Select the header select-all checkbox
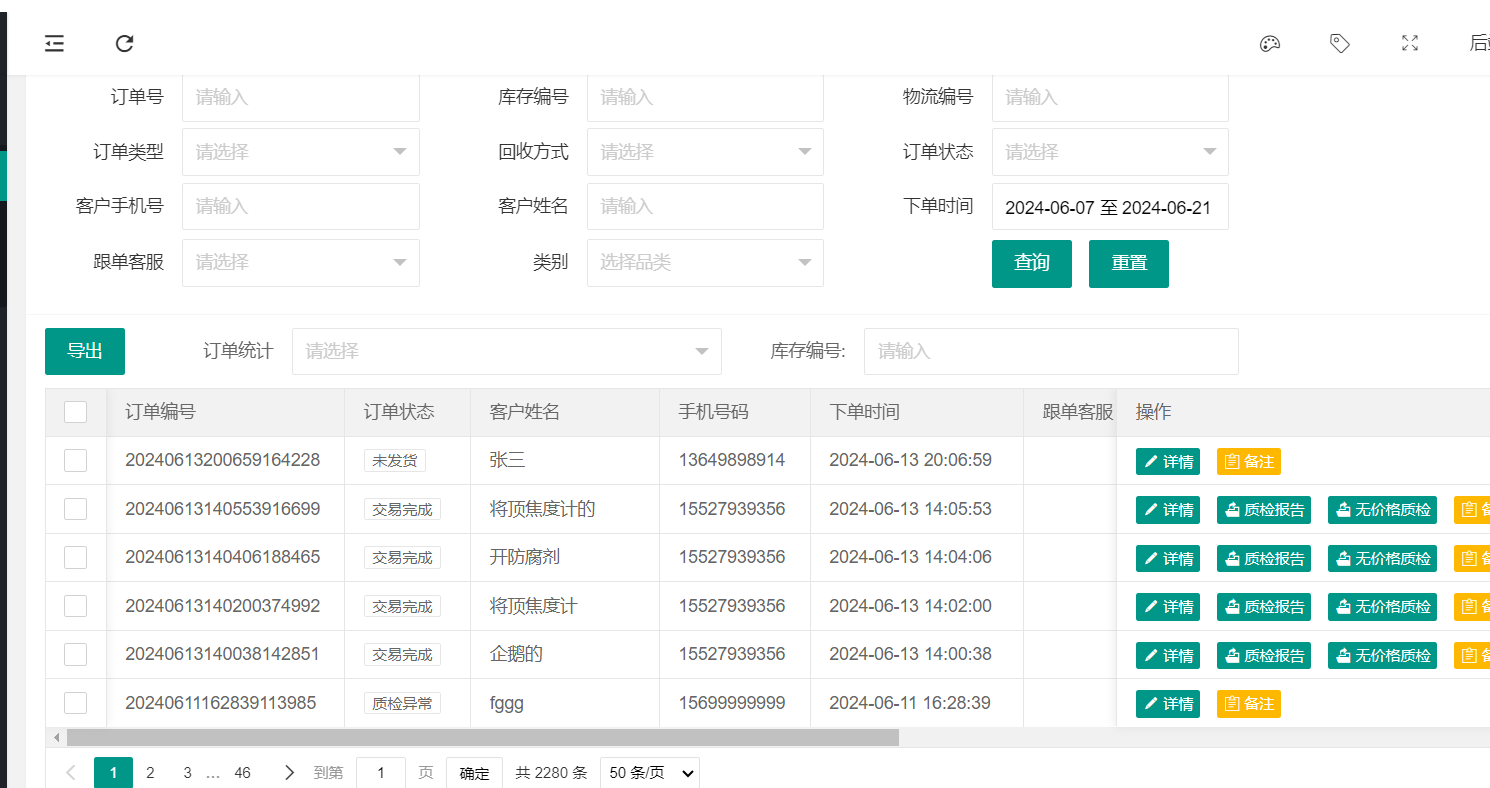The image size is (1490, 788). (x=75, y=412)
